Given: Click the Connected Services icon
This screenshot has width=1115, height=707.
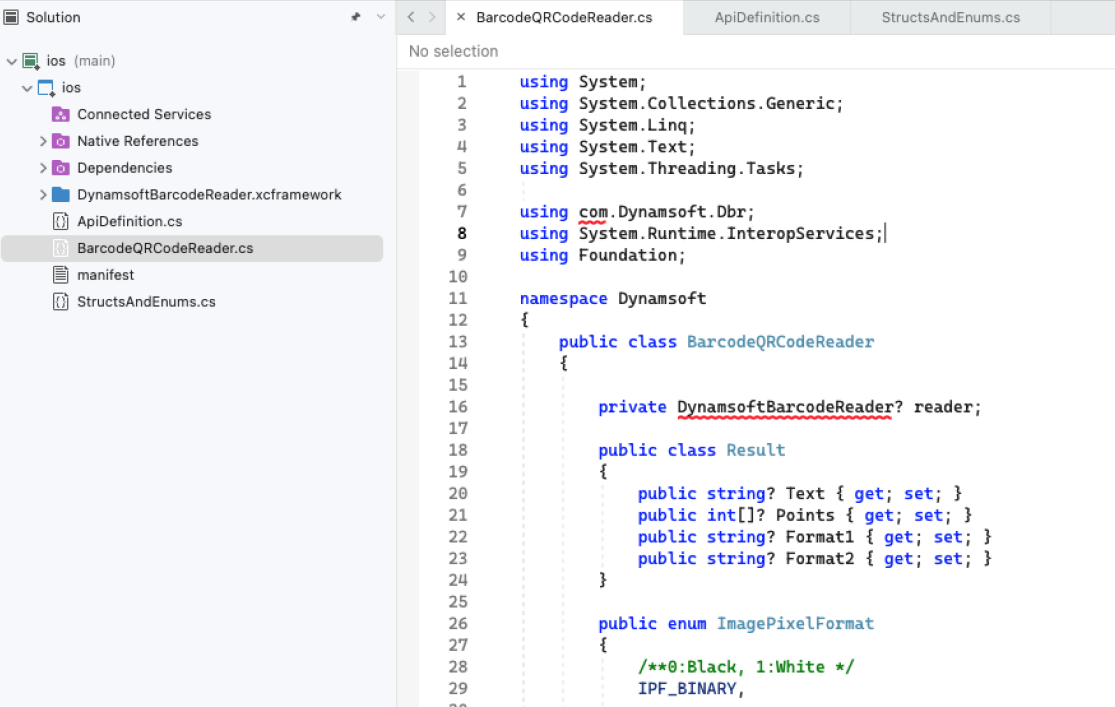Looking at the screenshot, I should click(x=60, y=114).
